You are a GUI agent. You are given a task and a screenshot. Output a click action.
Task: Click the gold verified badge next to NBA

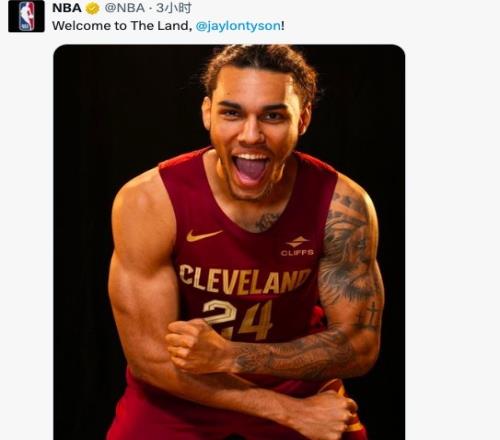coord(92,8)
